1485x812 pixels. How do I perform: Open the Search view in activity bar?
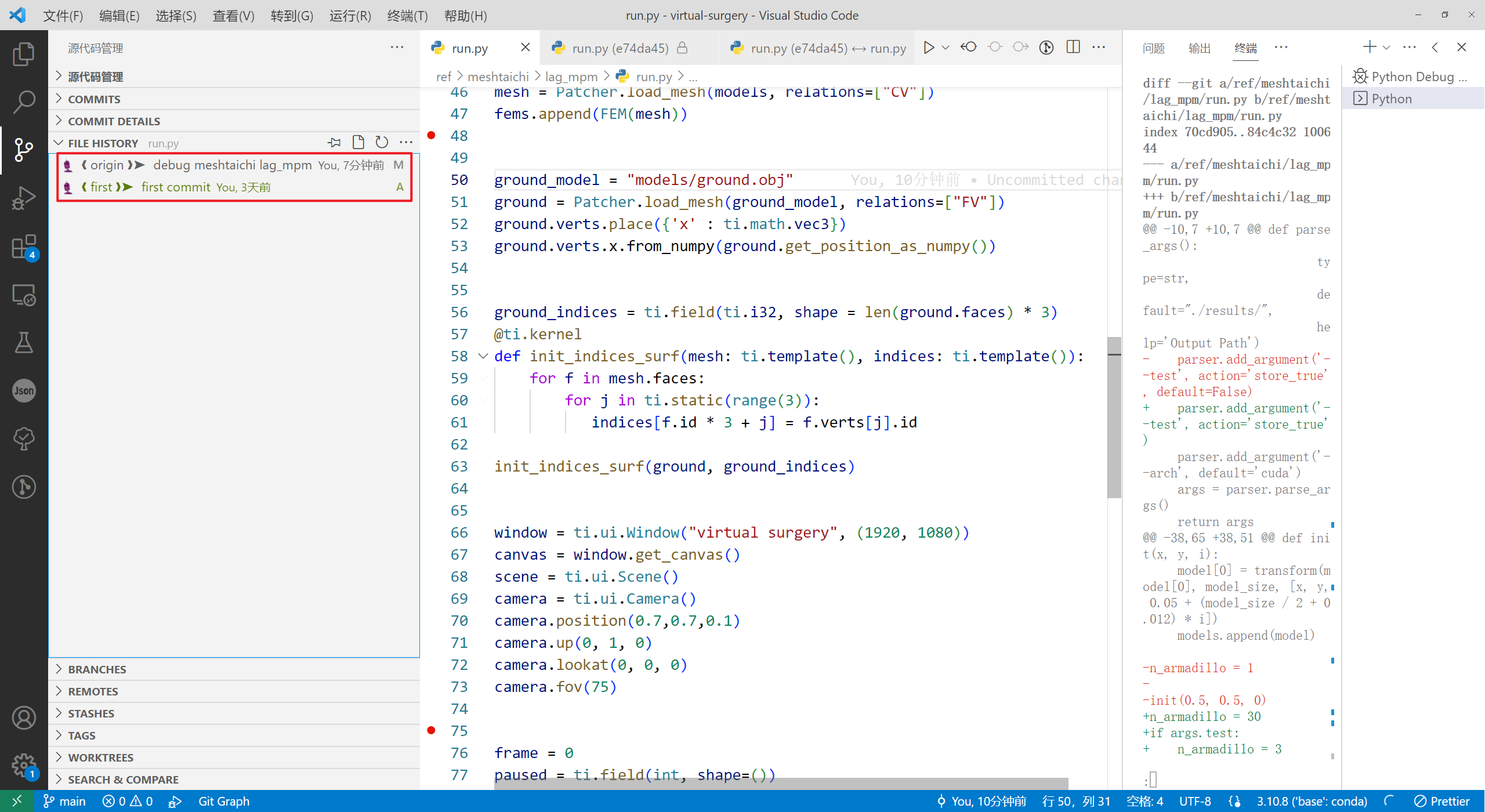coord(24,102)
